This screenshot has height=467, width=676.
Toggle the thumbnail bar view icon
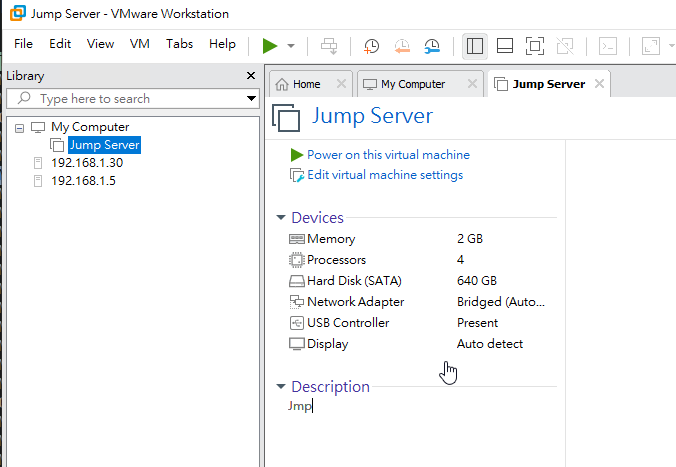pos(505,46)
